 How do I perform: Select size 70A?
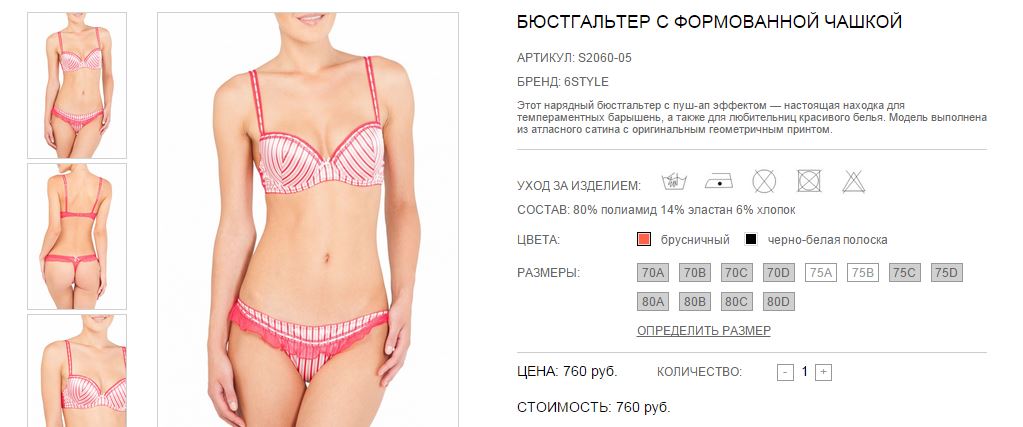pyautogui.click(x=652, y=273)
